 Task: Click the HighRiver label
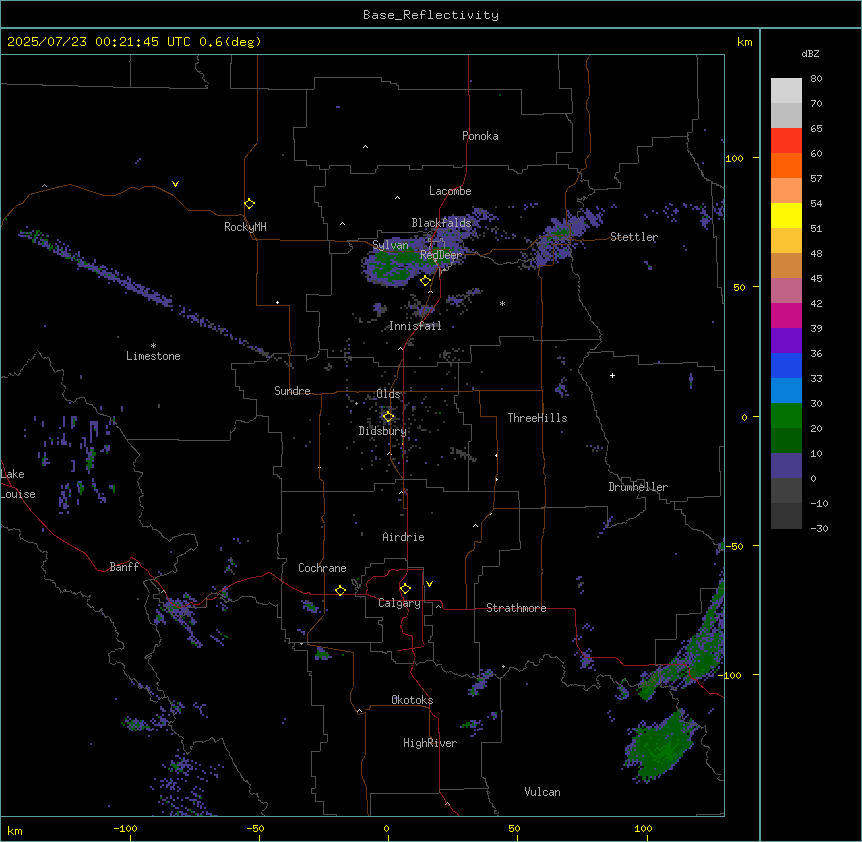(430, 743)
